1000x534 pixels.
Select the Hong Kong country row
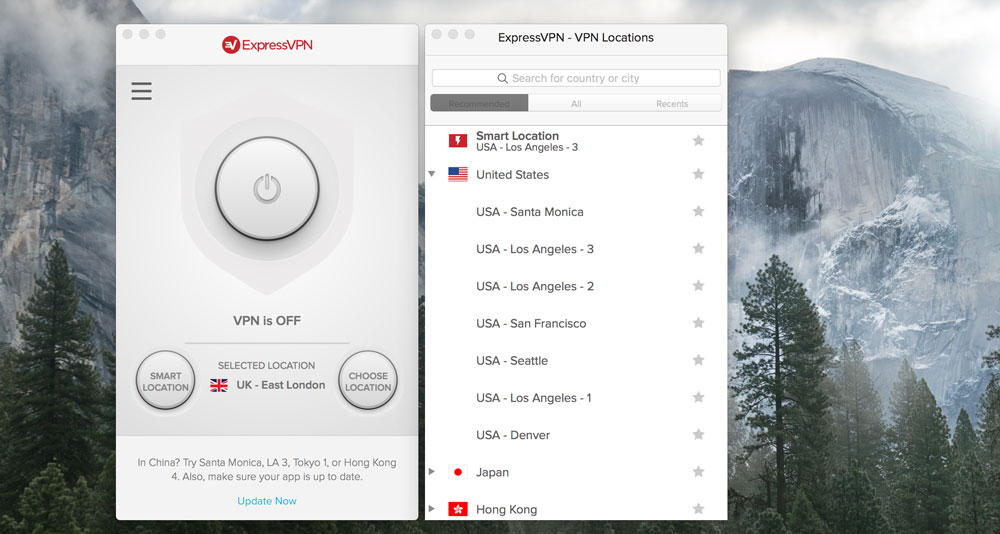coord(576,507)
